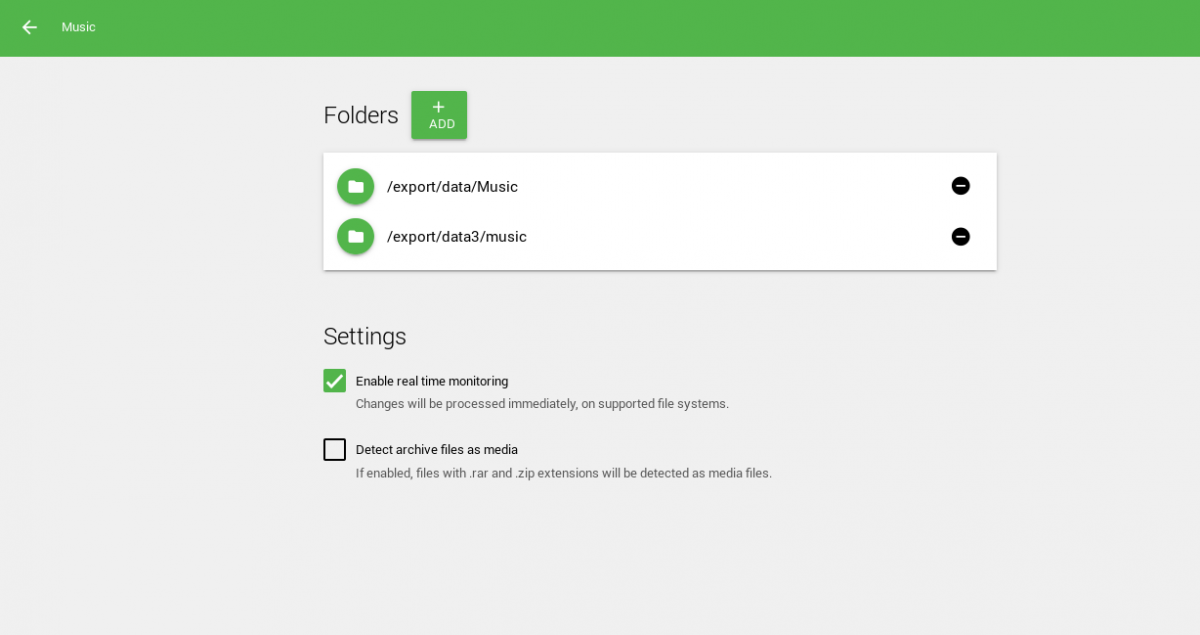This screenshot has height=635, width=1200.
Task: Remove the /export/data3/music folder
Action: (x=960, y=237)
